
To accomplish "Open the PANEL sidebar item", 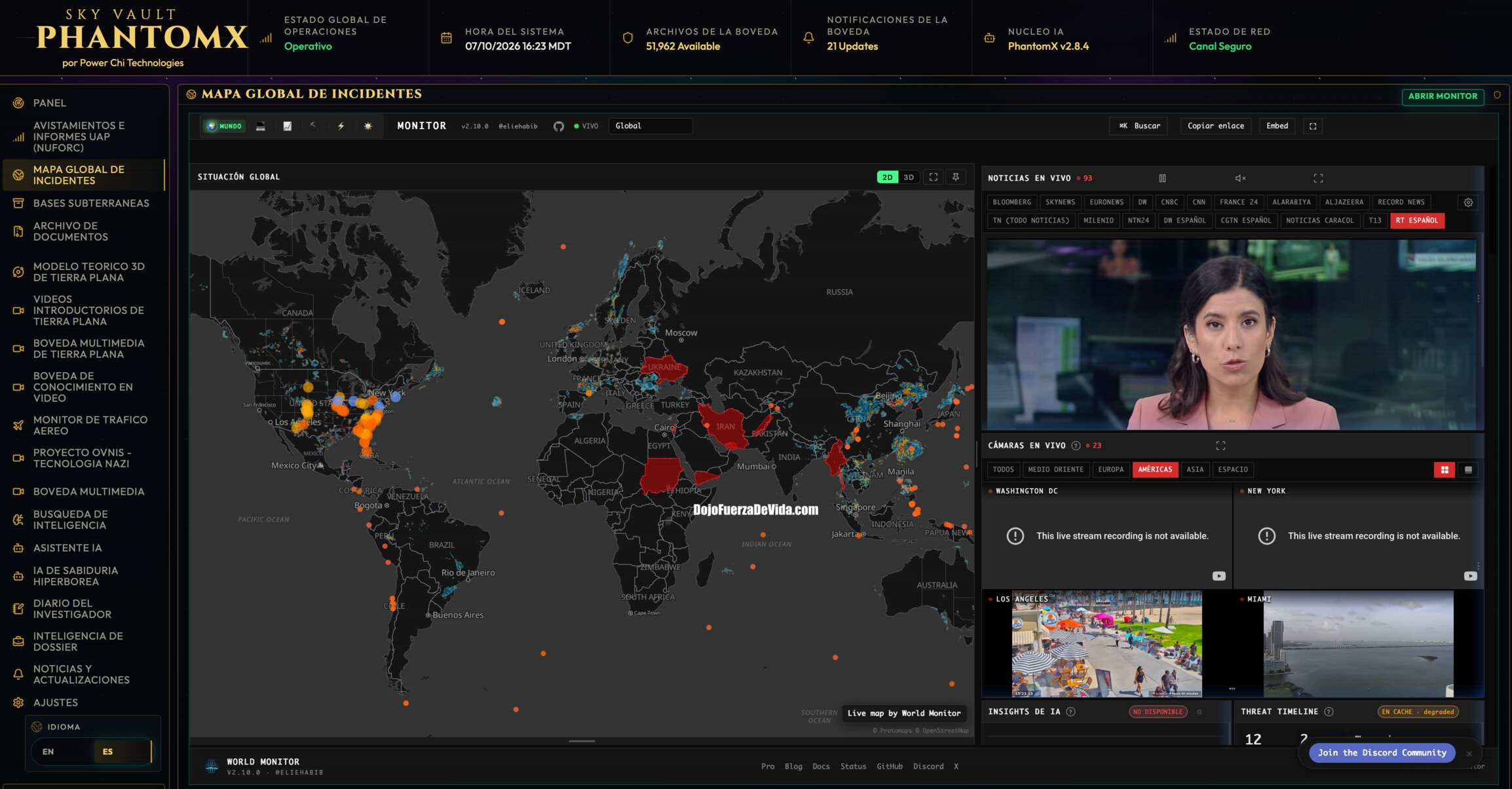I will tap(83, 103).
